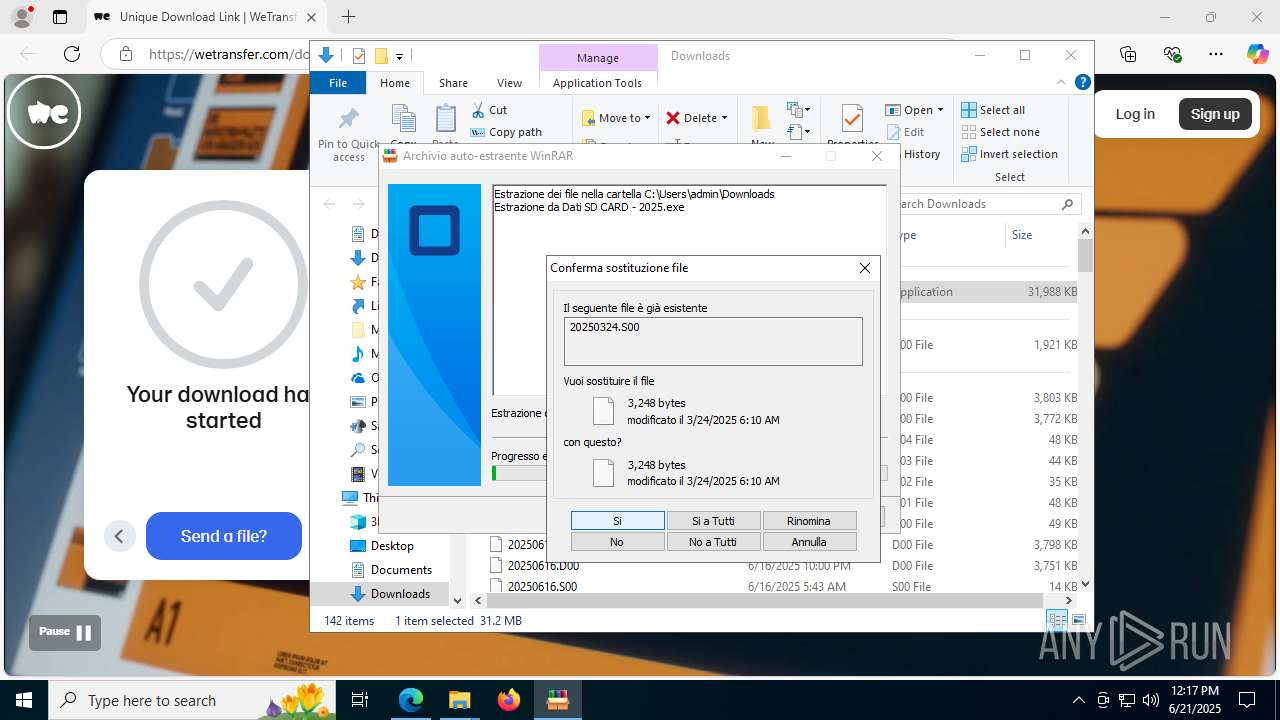This screenshot has height=720, width=1280.
Task: Click Annulla to cancel extraction
Action: pyautogui.click(x=809, y=542)
